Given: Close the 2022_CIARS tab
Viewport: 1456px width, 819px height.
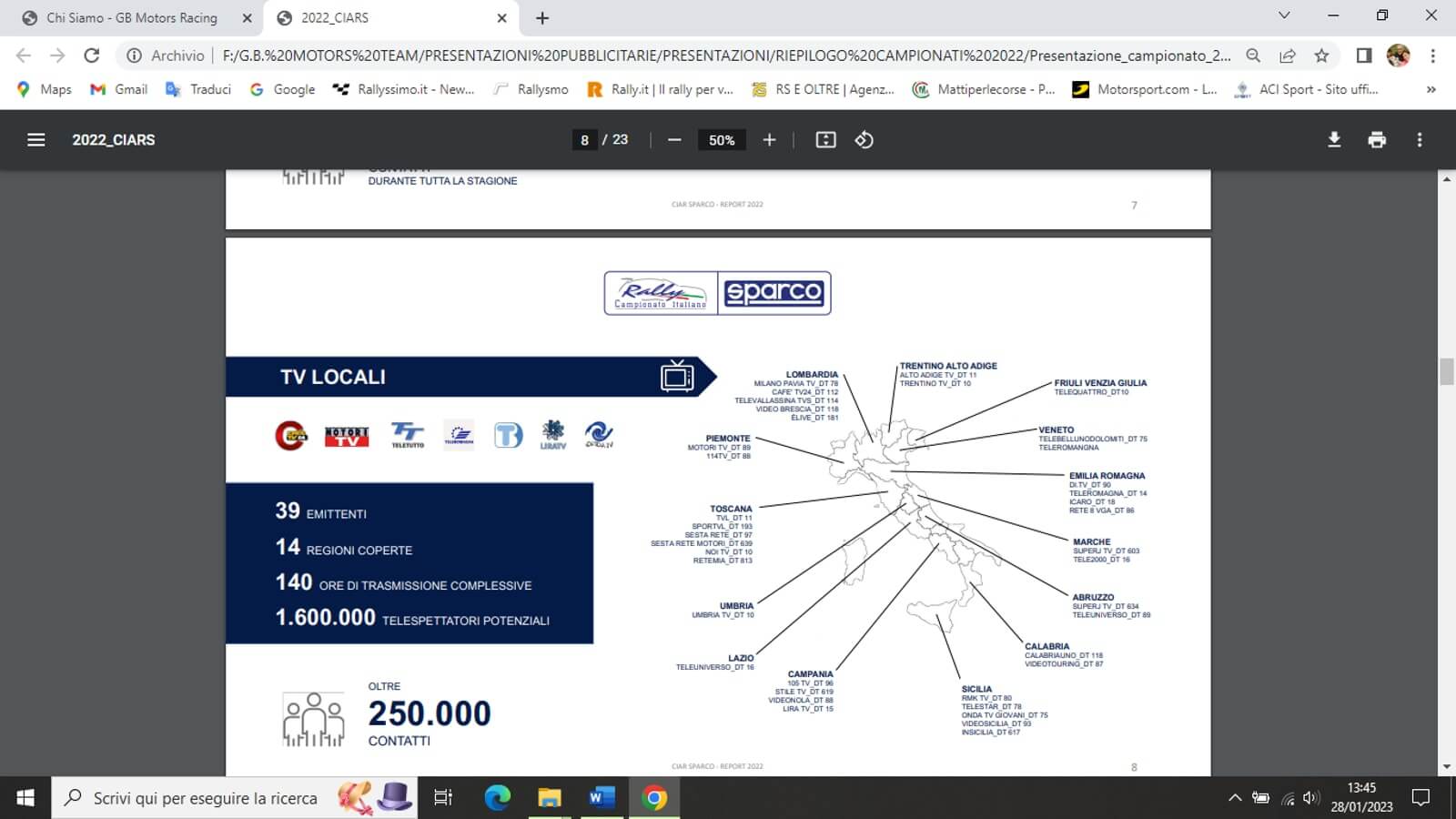Looking at the screenshot, I should point(501,18).
